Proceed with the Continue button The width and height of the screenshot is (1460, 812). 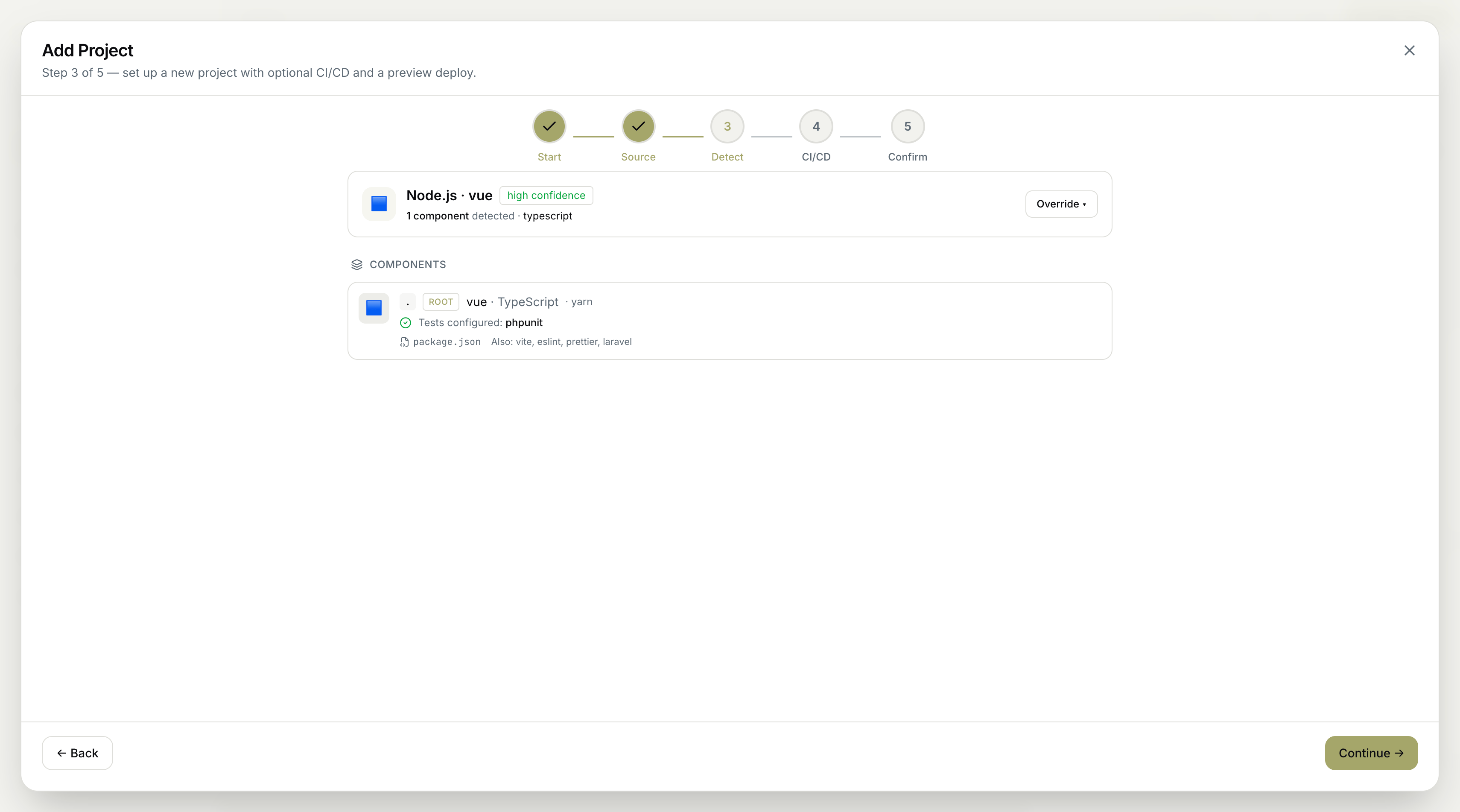[x=1371, y=753]
